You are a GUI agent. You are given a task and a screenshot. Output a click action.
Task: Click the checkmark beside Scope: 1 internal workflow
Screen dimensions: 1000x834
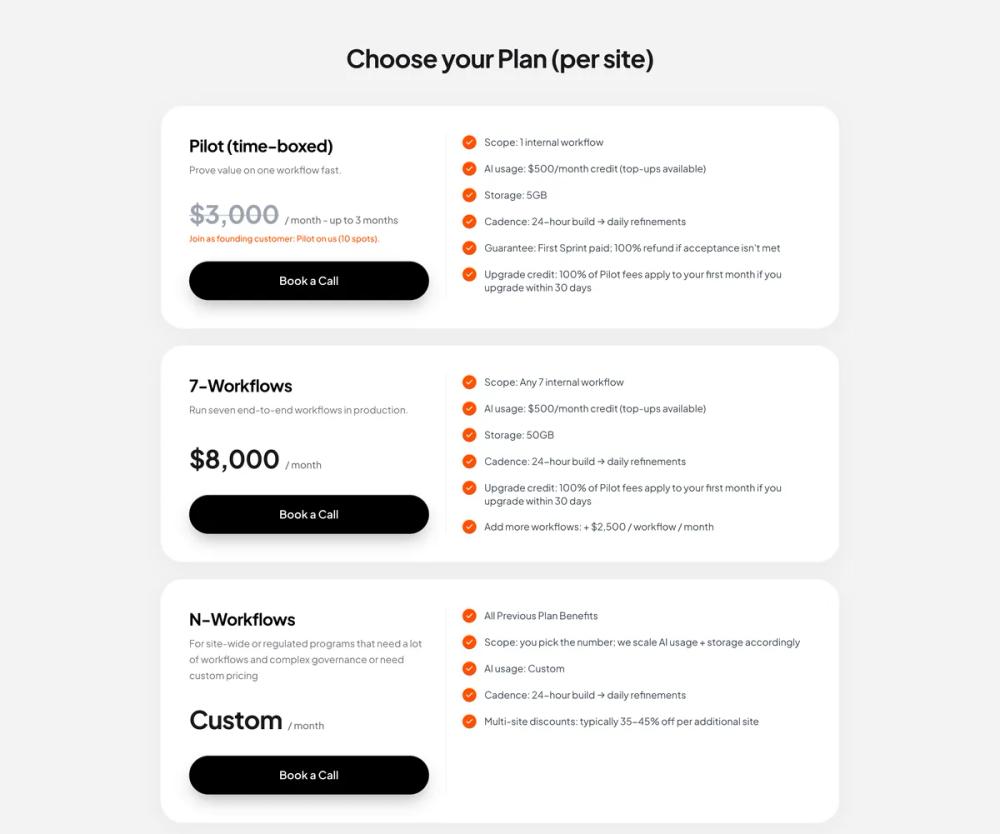point(469,142)
